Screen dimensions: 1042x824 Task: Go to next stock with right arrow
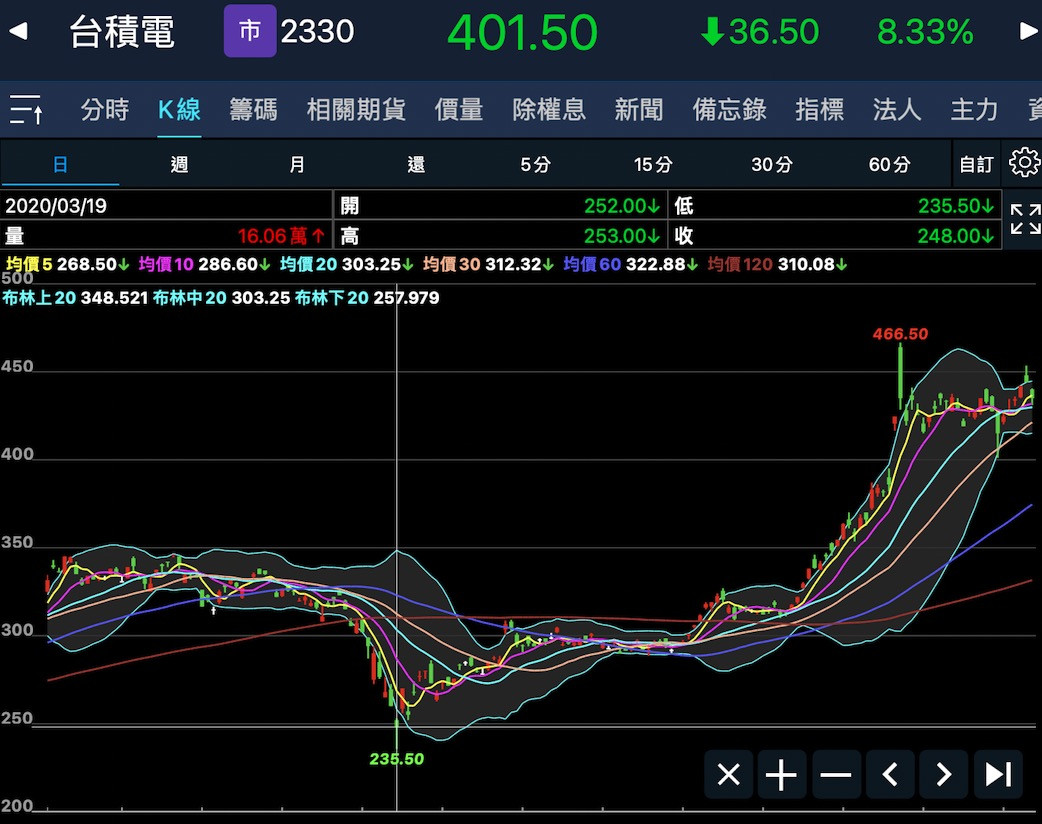click(x=1028, y=32)
